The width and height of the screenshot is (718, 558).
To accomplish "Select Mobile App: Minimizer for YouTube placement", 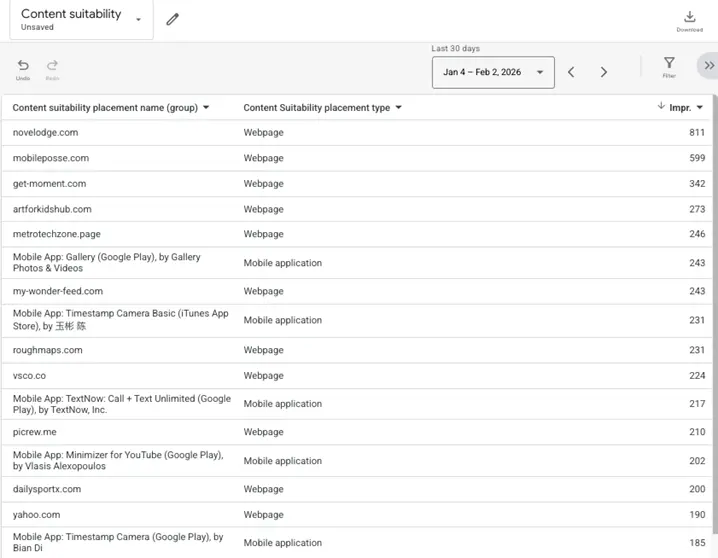I will [118, 460].
